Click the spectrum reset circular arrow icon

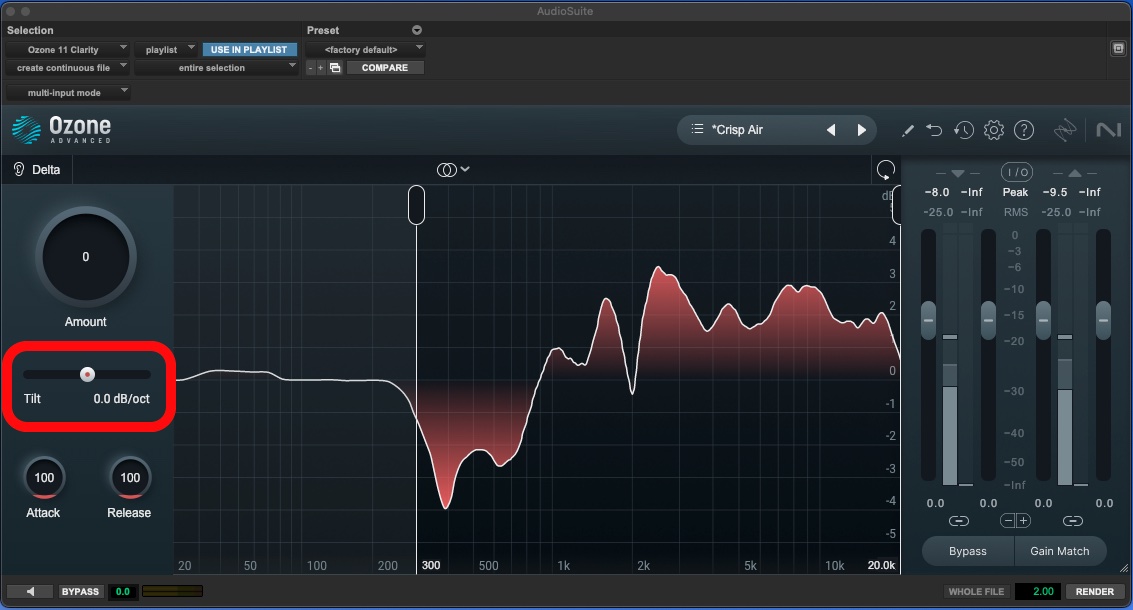[x=885, y=168]
